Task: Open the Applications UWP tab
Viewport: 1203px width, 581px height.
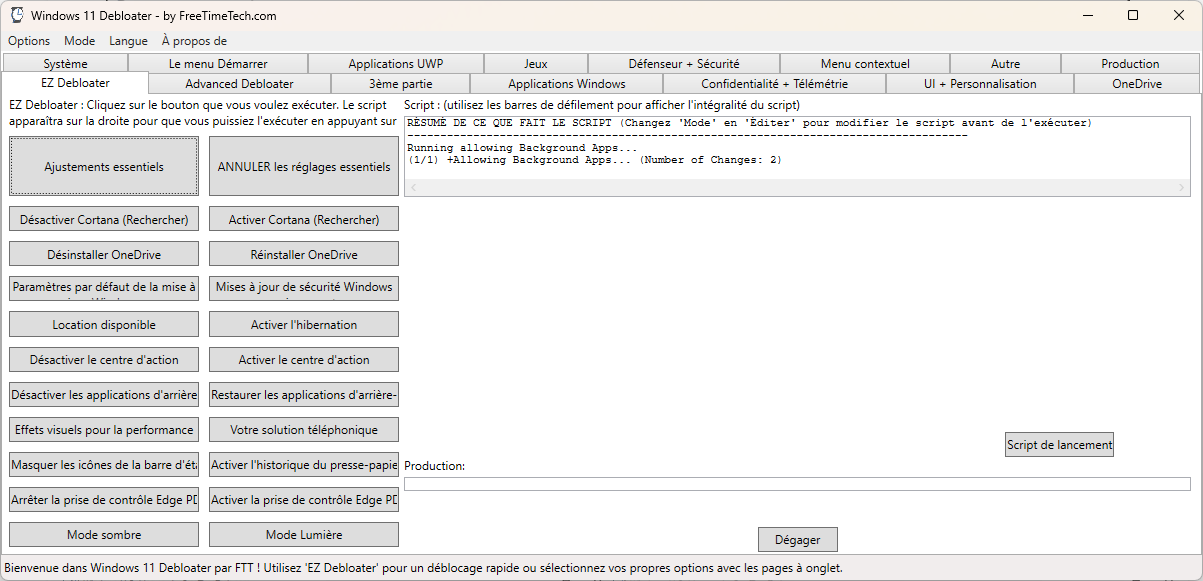Action: [x=396, y=64]
